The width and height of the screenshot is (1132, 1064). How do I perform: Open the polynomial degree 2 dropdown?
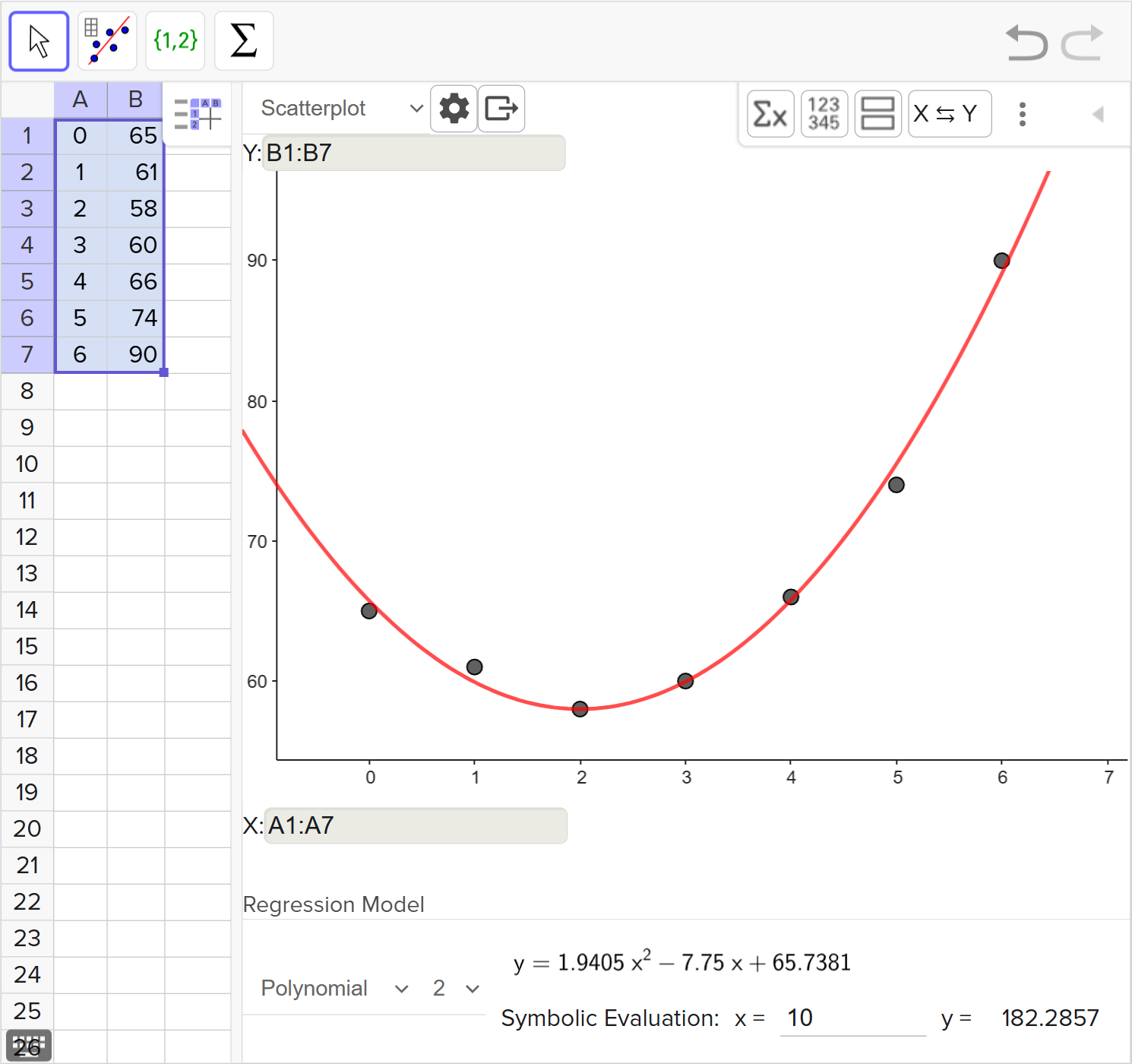(456, 988)
